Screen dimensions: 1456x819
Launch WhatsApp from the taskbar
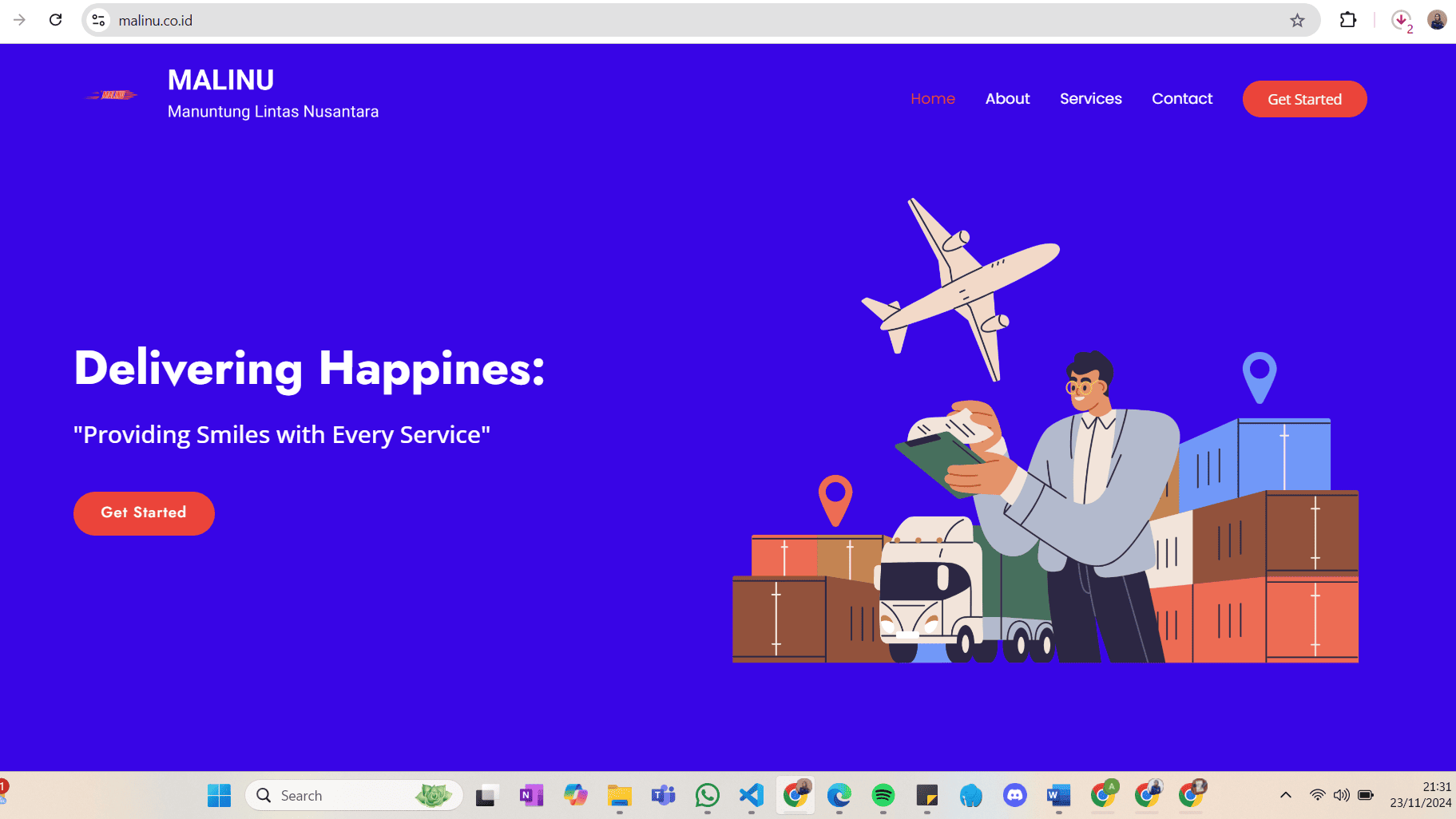pyautogui.click(x=707, y=795)
